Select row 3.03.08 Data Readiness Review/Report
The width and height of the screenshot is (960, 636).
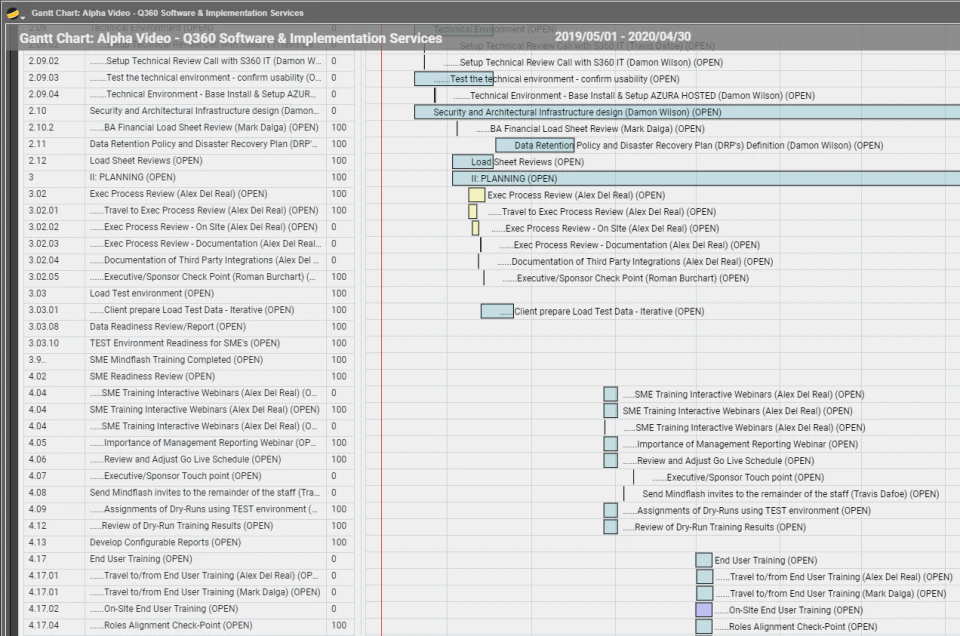click(x=189, y=327)
